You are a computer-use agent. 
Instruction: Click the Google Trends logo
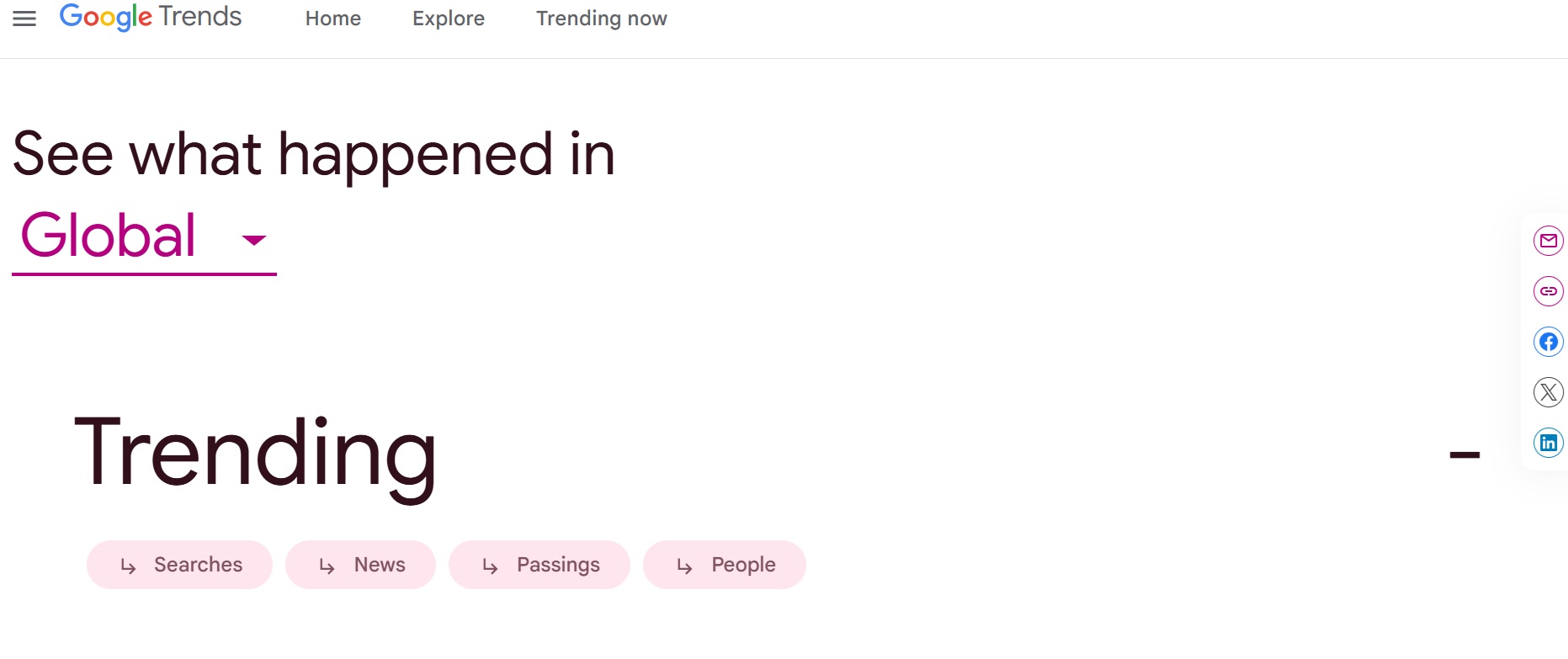[x=151, y=18]
